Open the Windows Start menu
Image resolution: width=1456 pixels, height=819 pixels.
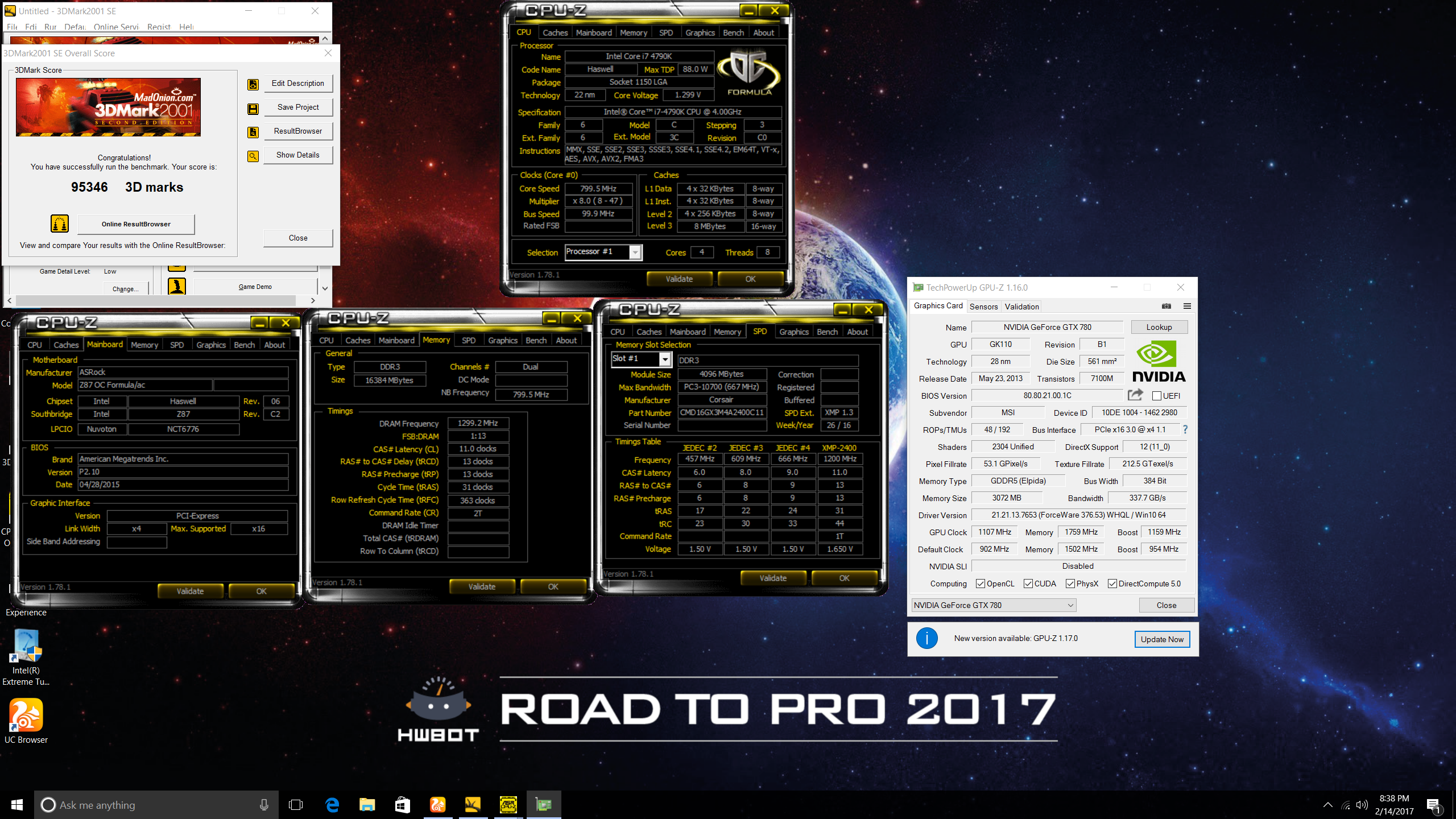coord(17,805)
